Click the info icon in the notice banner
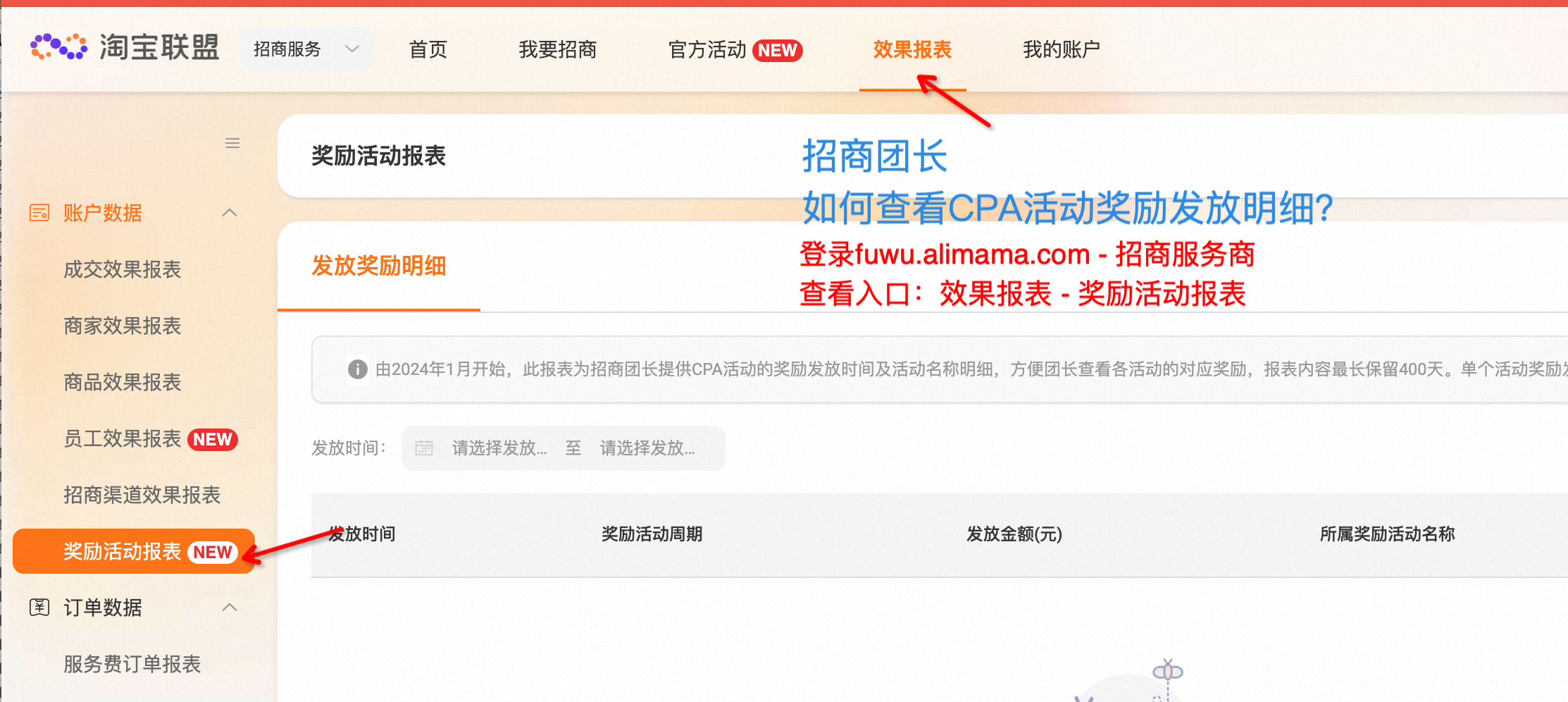1568x702 pixels. tap(358, 369)
